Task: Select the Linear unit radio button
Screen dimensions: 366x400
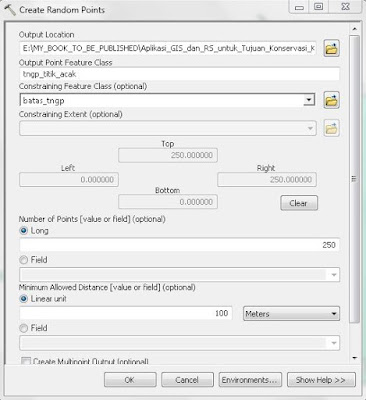Action: pyautogui.click(x=24, y=299)
